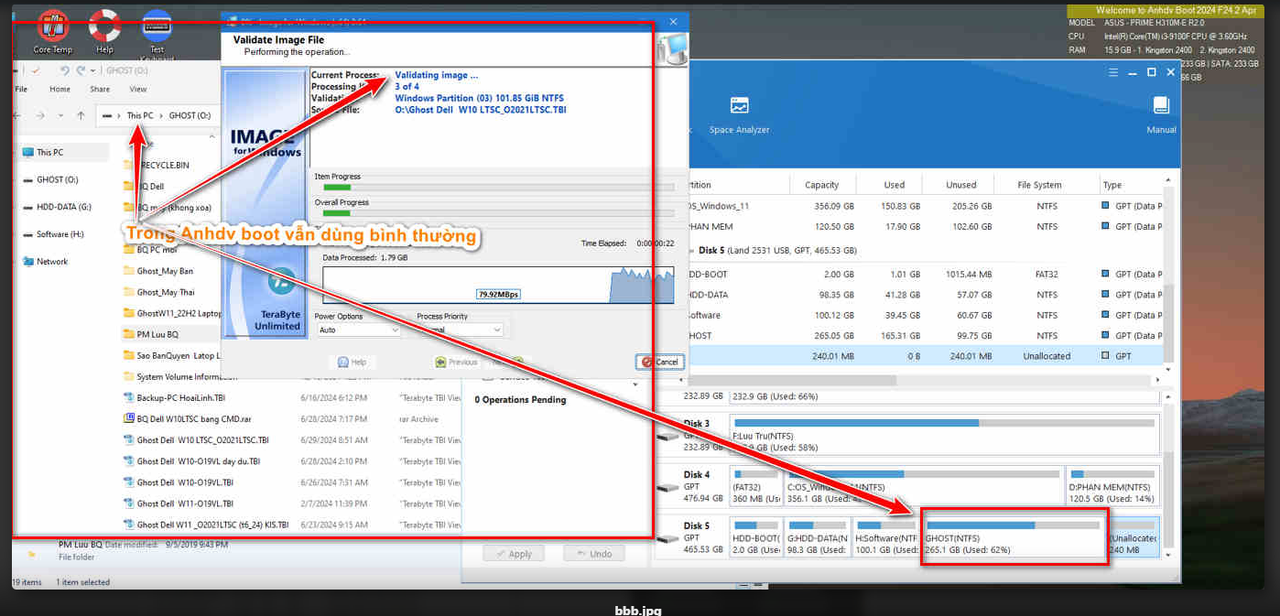This screenshot has height=616, width=1280.
Task: Click GHOST (O:) in the Explorer address bar
Action: [190, 116]
